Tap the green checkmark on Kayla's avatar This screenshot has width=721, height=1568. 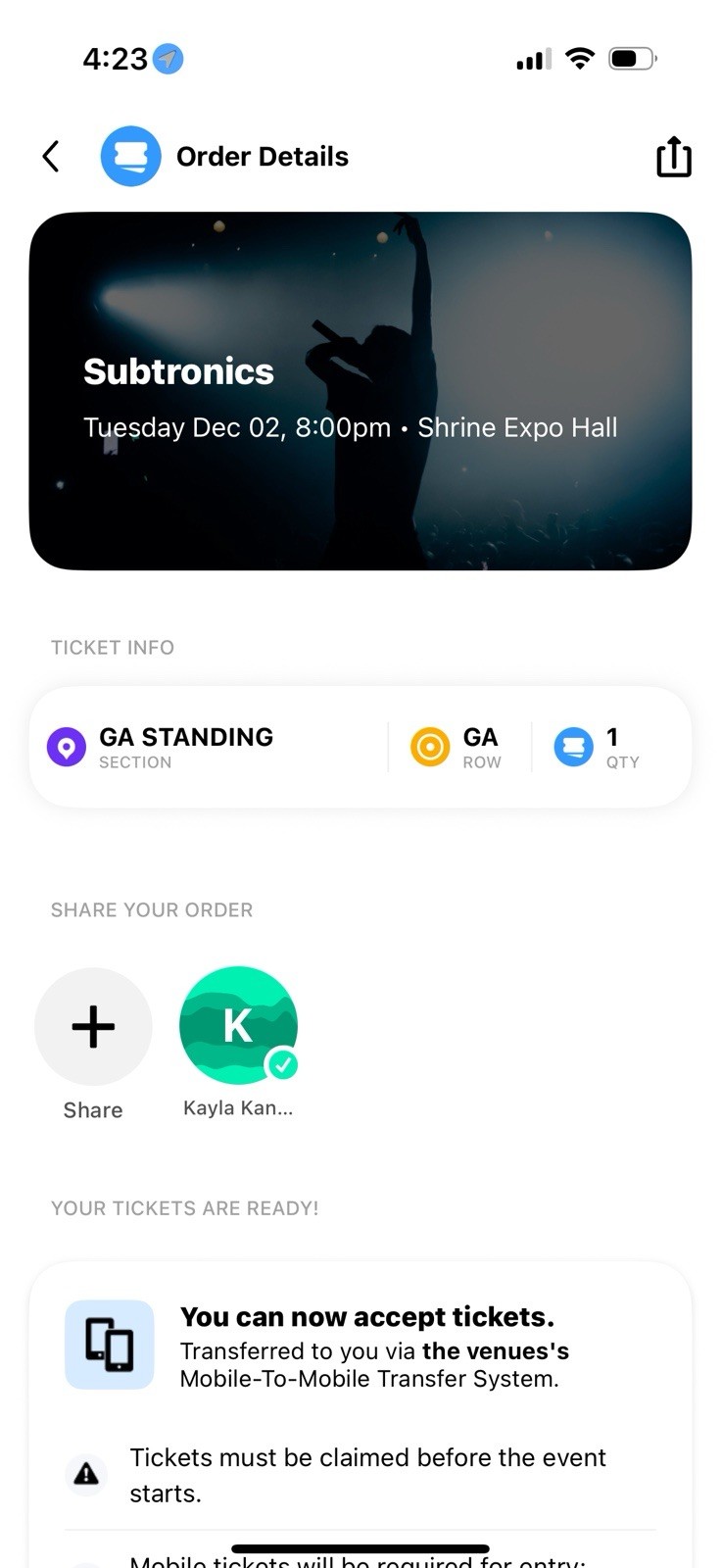point(283,1064)
